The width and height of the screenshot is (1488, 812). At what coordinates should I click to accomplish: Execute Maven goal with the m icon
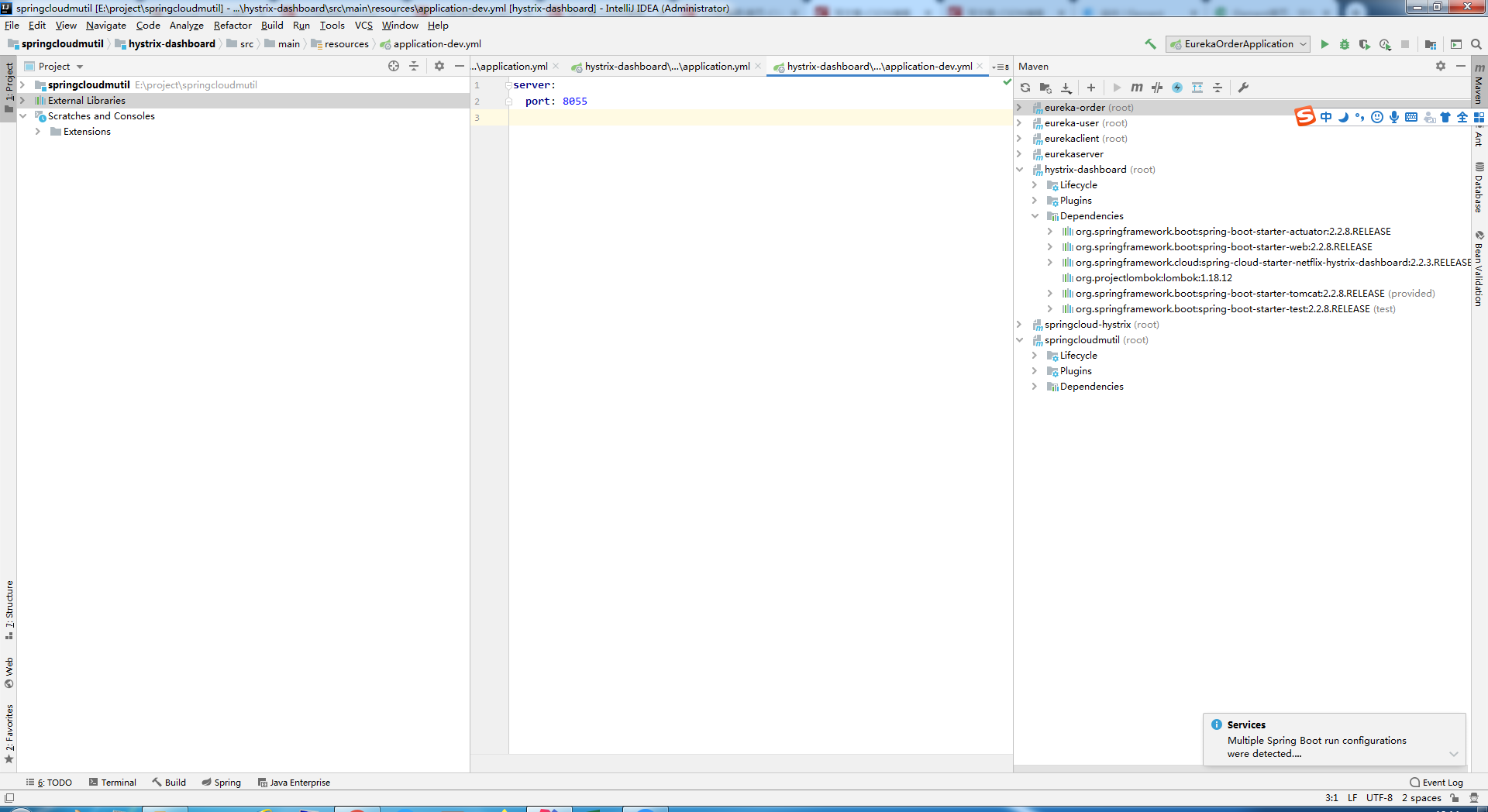pos(1137,88)
